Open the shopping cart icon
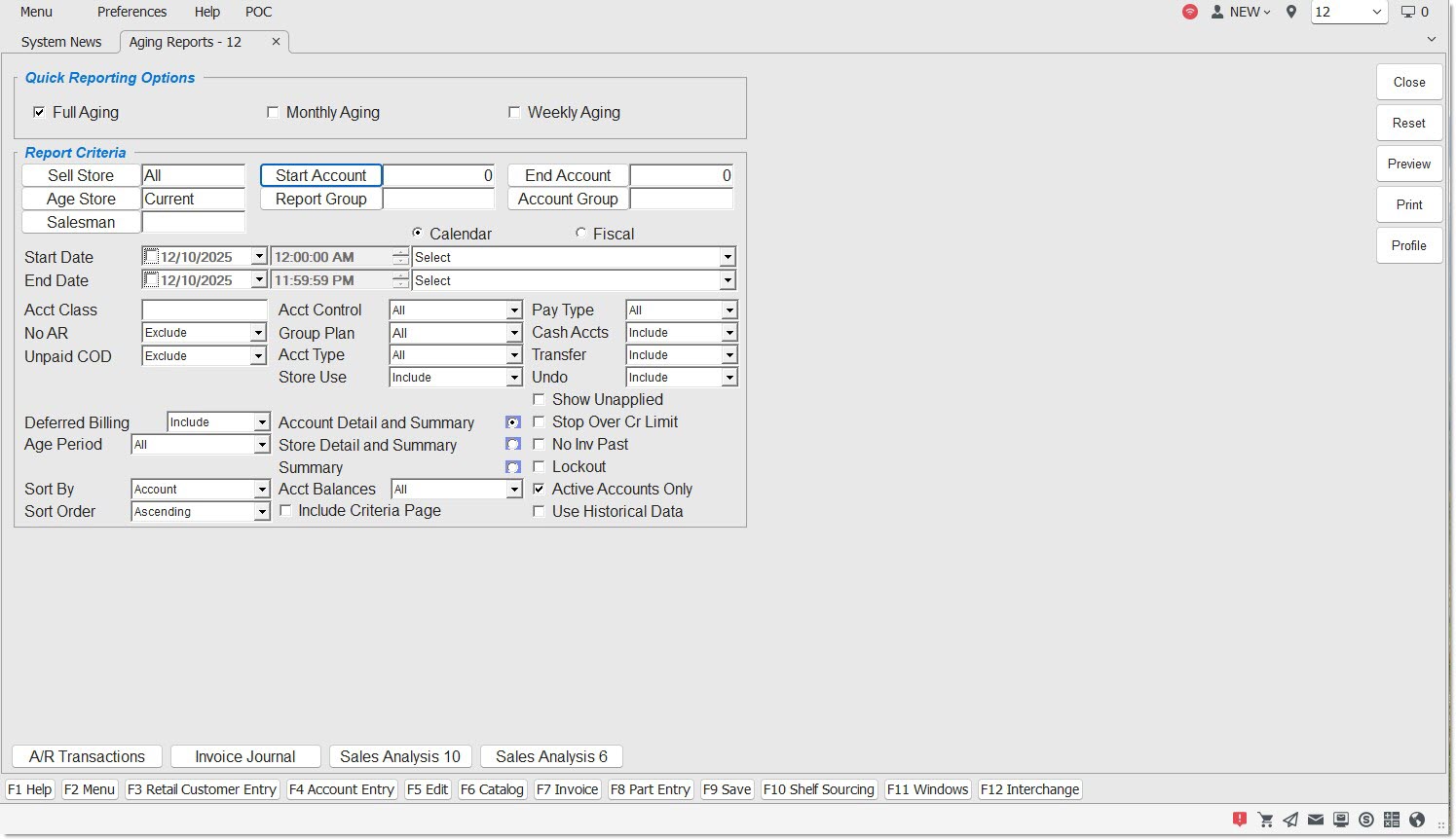The height and width of the screenshot is (840, 1456). point(1265,820)
